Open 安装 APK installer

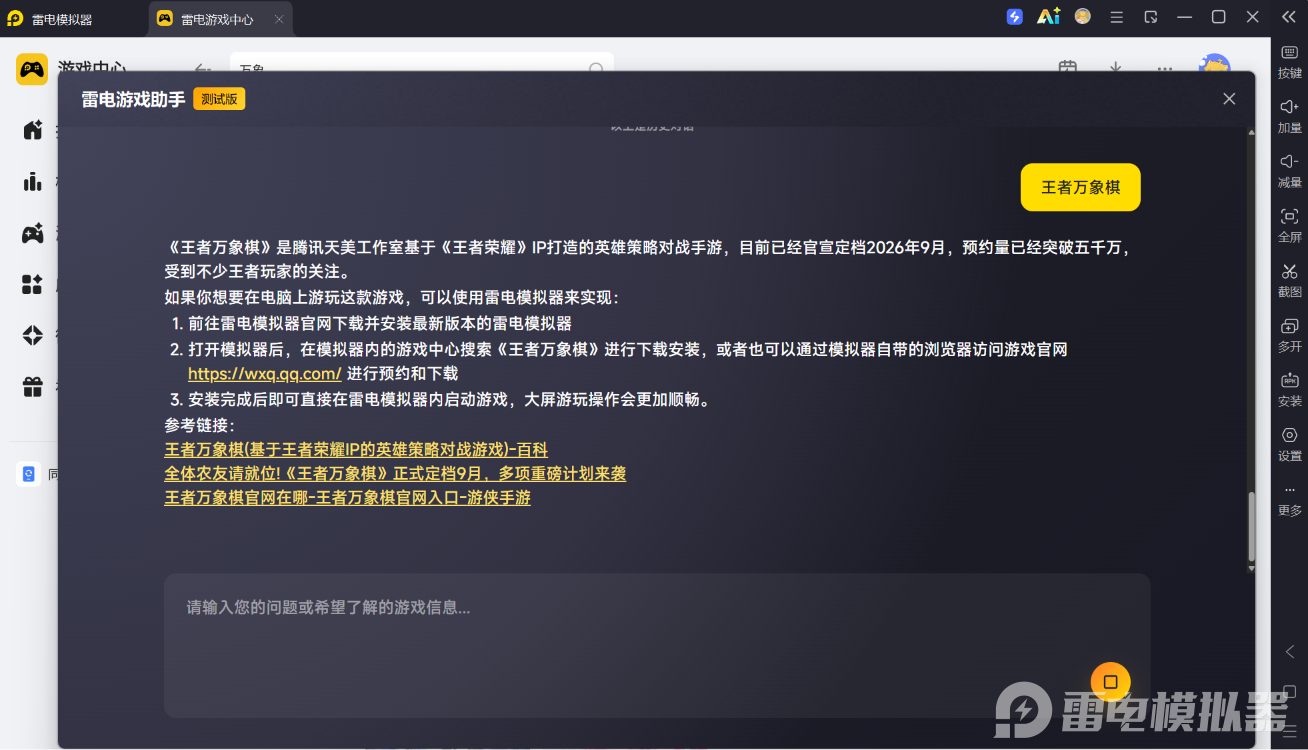(x=1290, y=390)
